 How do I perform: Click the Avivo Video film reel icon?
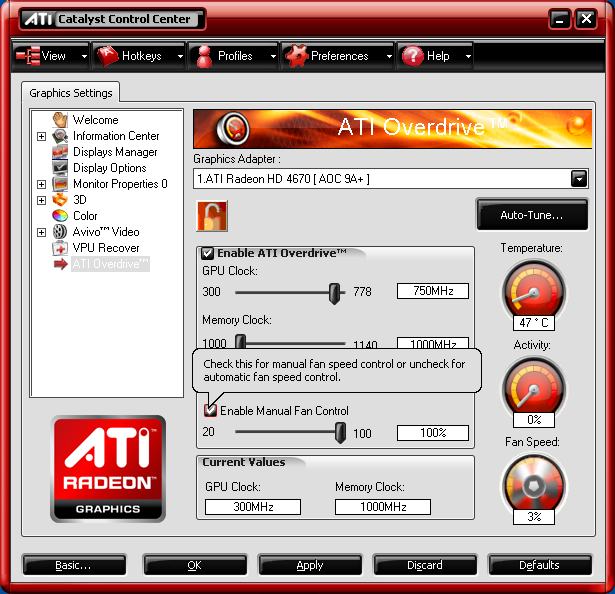pos(60,232)
